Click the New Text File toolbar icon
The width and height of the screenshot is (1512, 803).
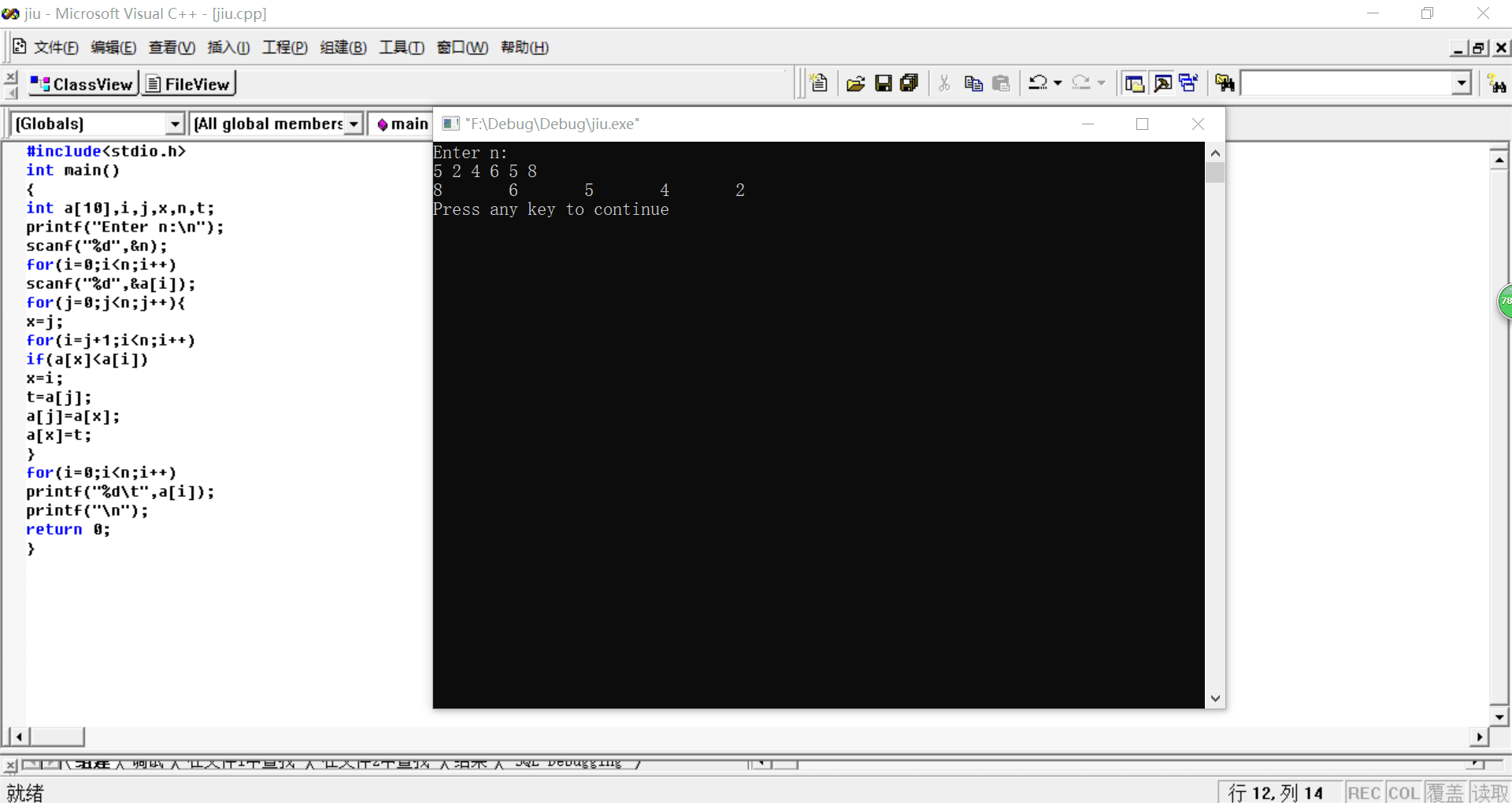pyautogui.click(x=819, y=83)
